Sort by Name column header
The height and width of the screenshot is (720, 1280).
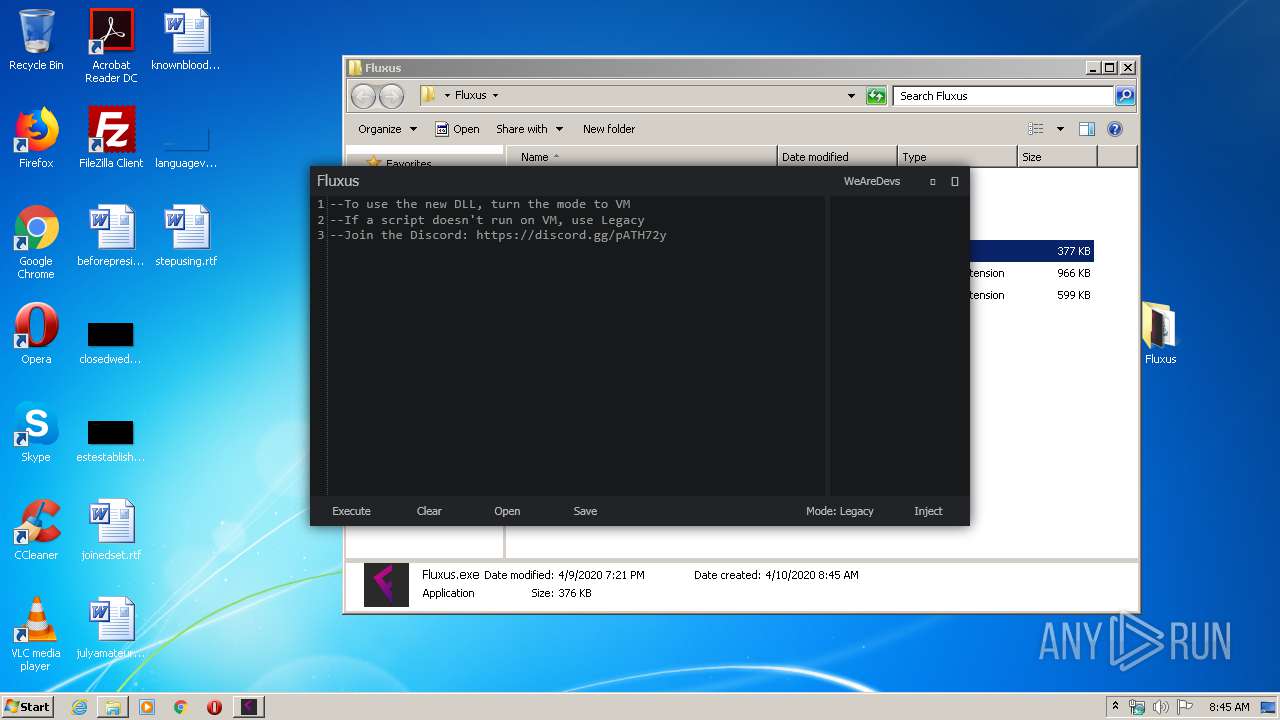(x=642, y=157)
